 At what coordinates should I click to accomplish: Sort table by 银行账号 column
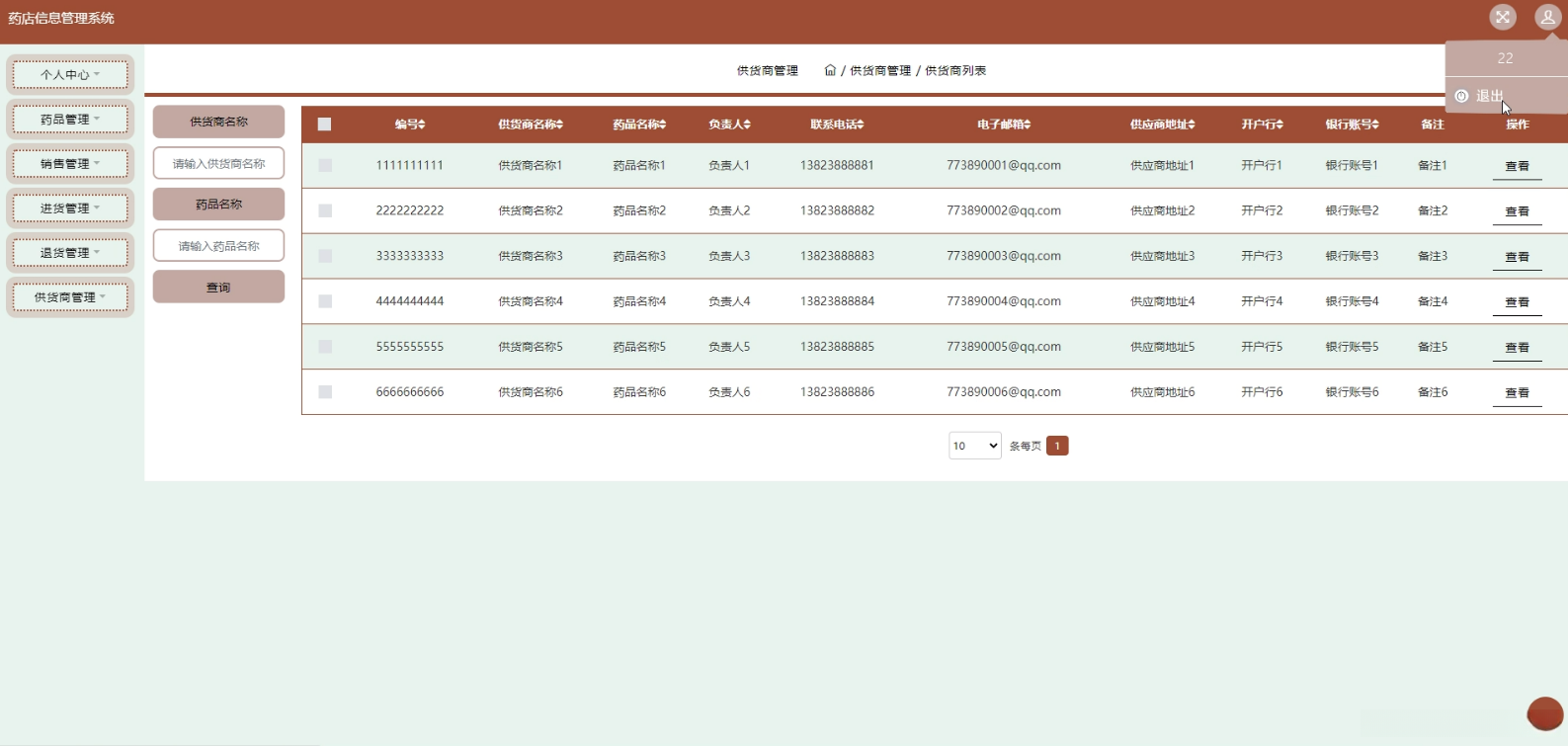pos(1353,124)
